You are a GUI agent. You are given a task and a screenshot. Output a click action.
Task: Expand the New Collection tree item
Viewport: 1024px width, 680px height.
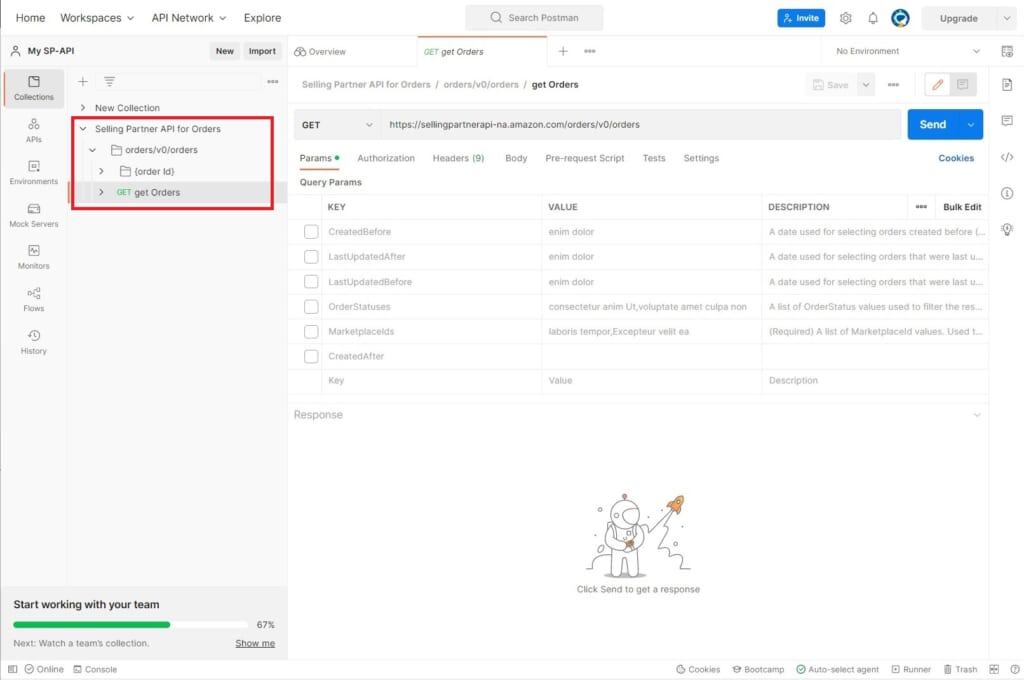[83, 108]
